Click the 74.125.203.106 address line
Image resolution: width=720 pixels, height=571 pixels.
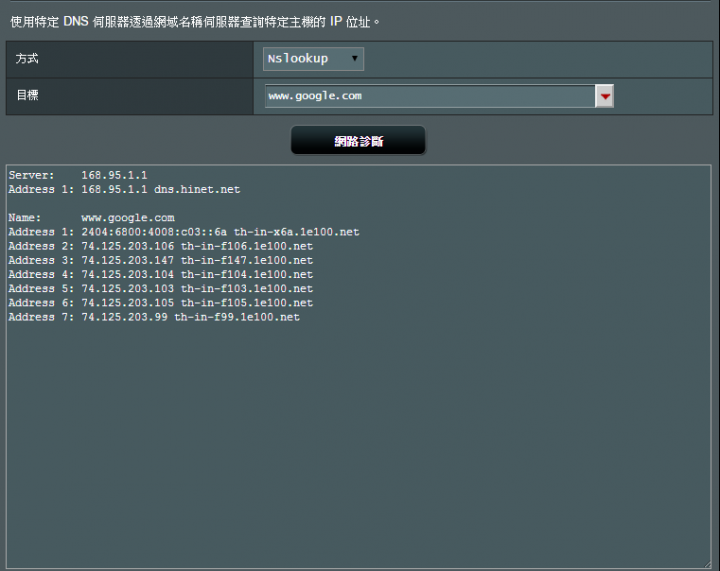[160, 246]
